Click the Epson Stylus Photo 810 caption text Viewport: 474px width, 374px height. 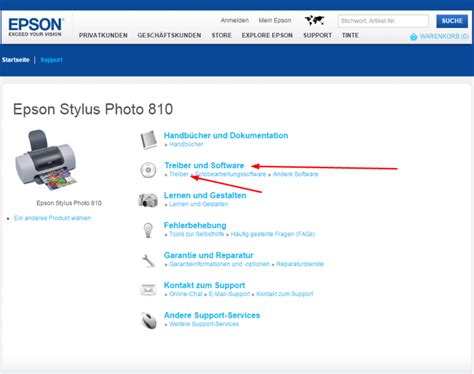click(x=69, y=203)
